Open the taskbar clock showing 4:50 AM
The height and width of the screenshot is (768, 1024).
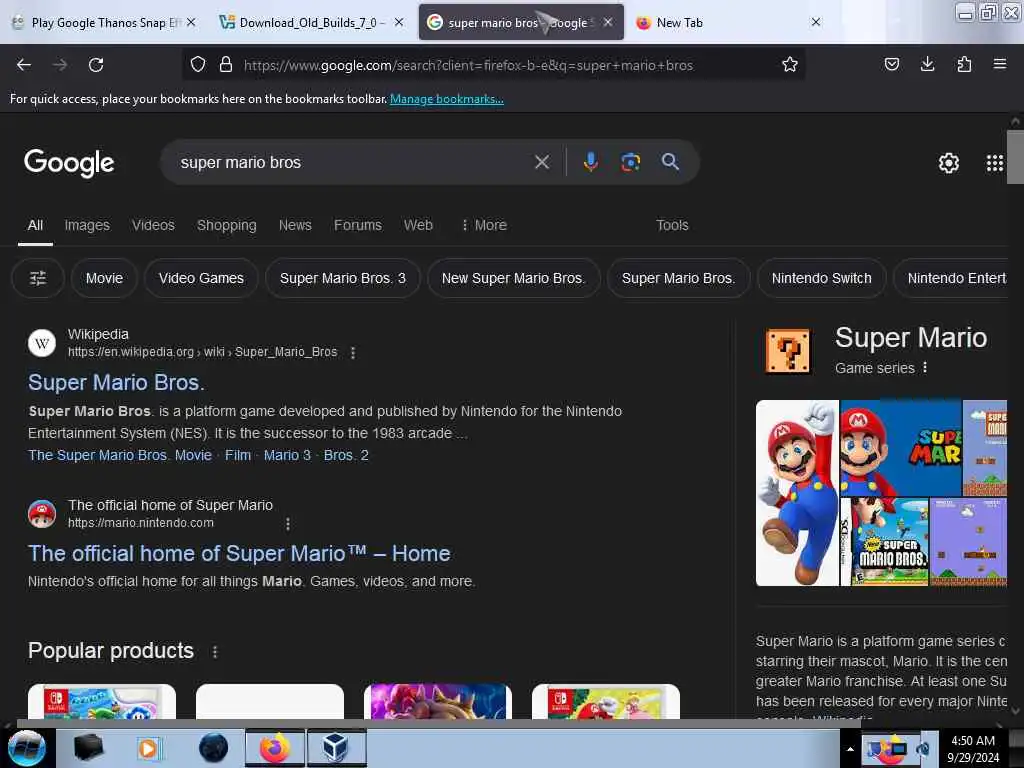[x=973, y=749]
